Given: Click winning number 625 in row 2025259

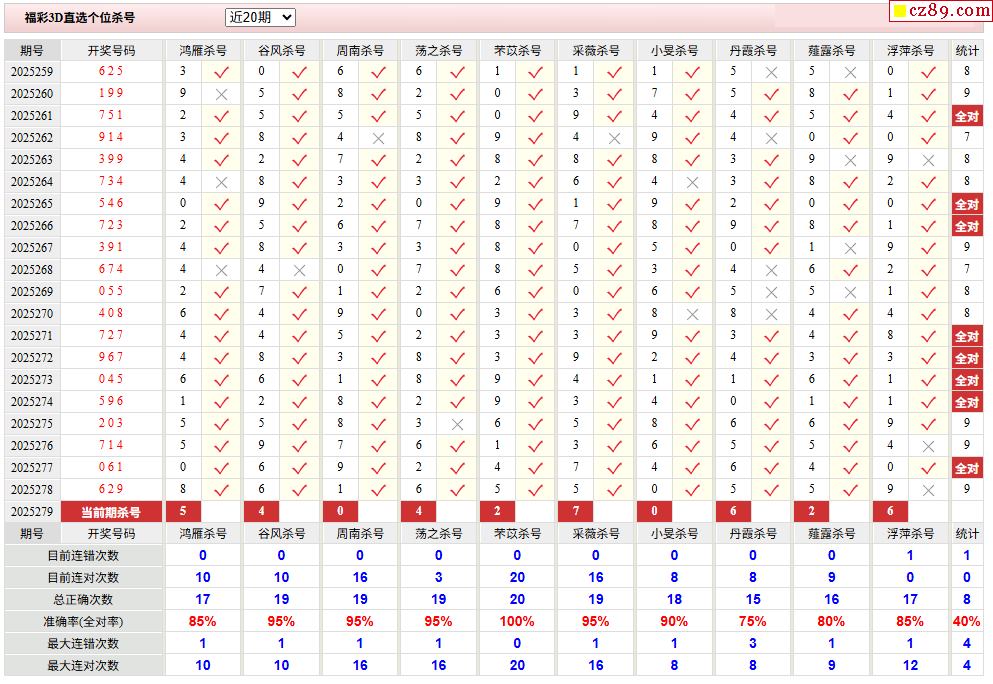Looking at the screenshot, I should (111, 71).
